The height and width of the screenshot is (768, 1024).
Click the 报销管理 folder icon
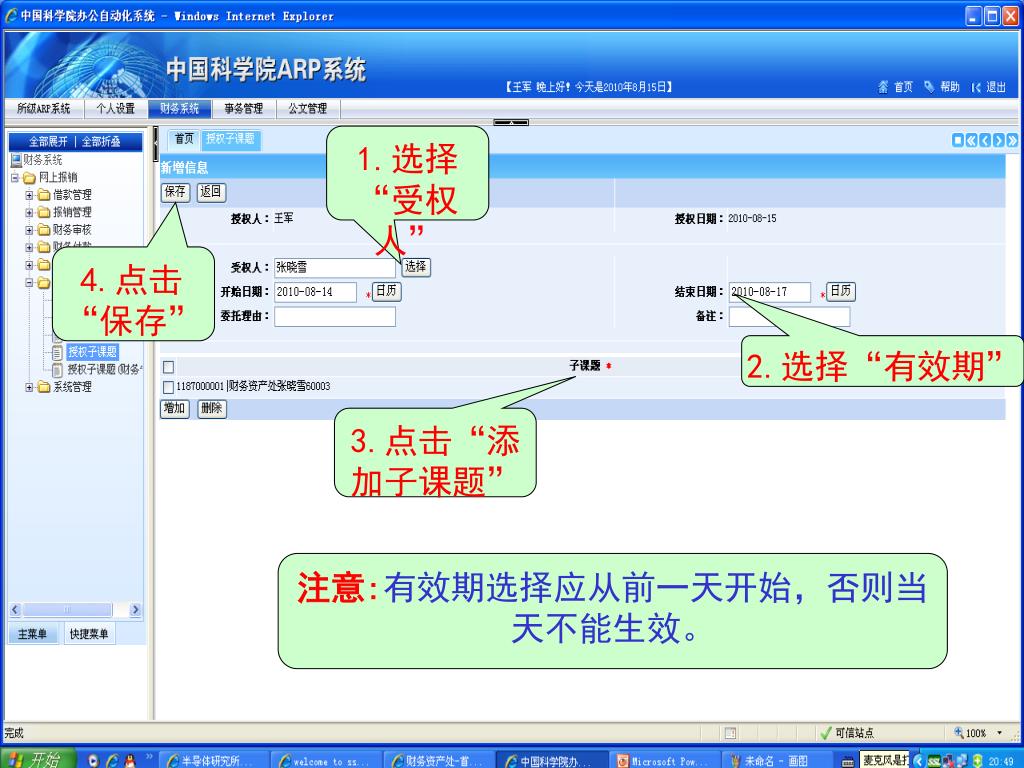(44, 212)
